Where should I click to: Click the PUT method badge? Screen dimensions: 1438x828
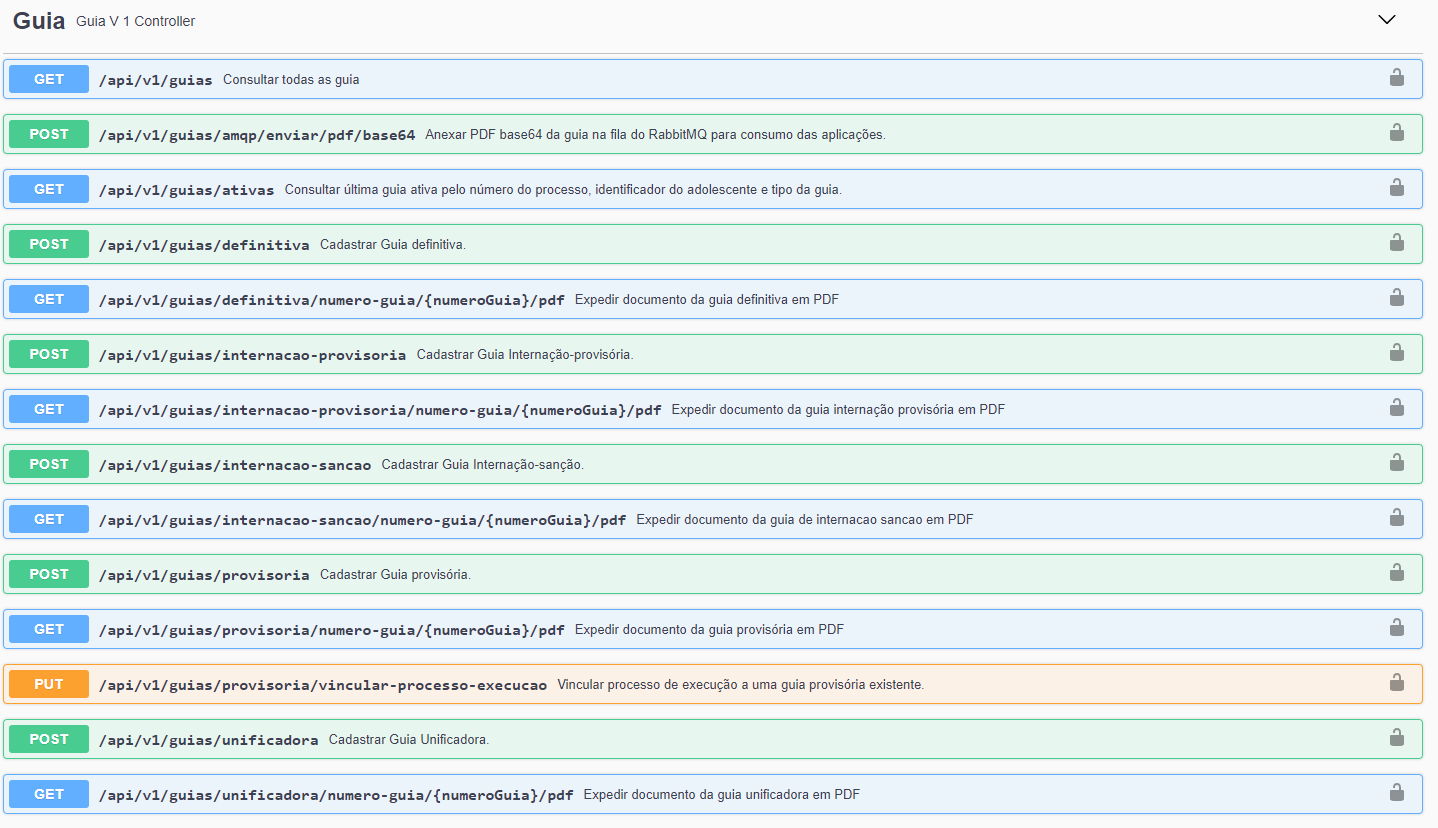(49, 684)
